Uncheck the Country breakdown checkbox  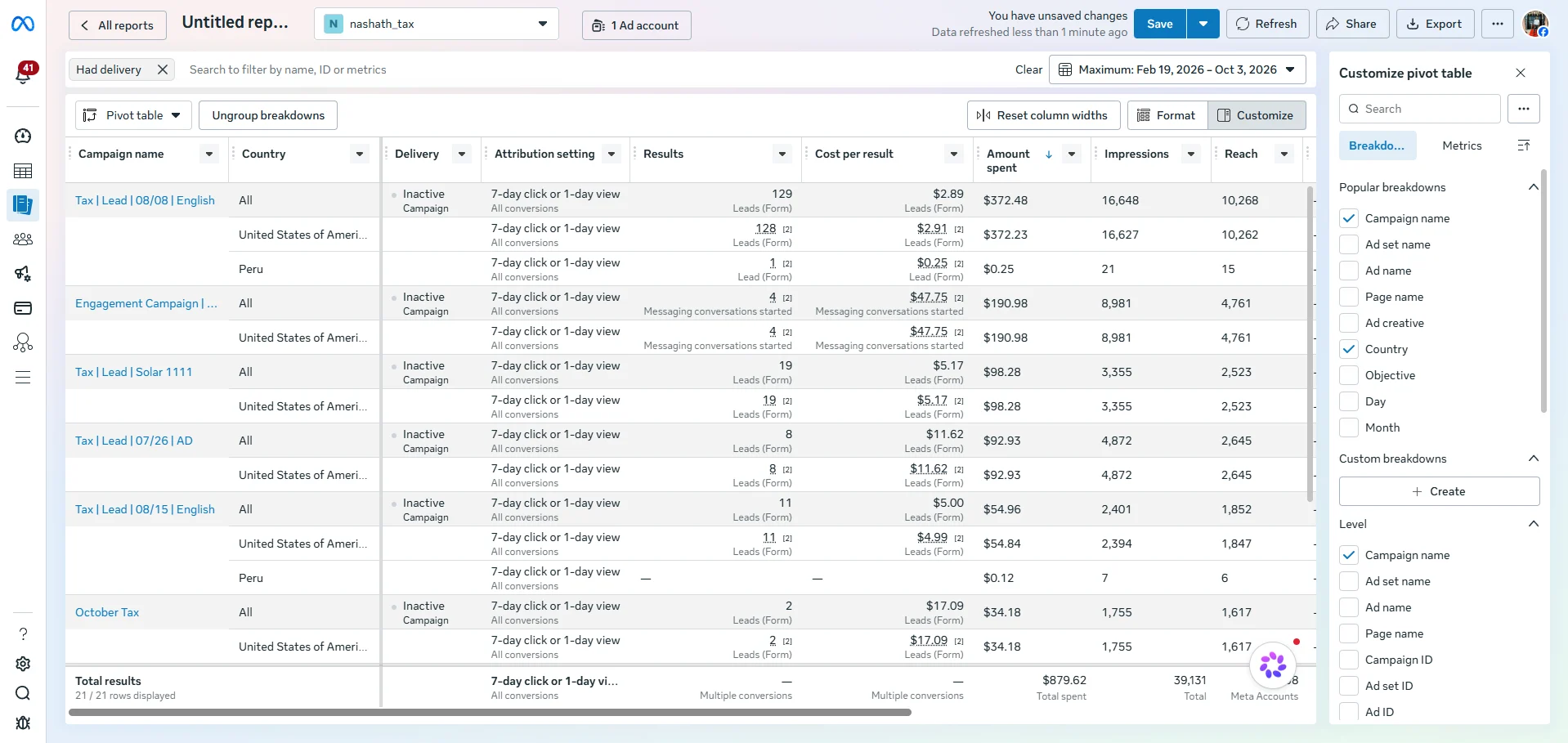(1349, 349)
